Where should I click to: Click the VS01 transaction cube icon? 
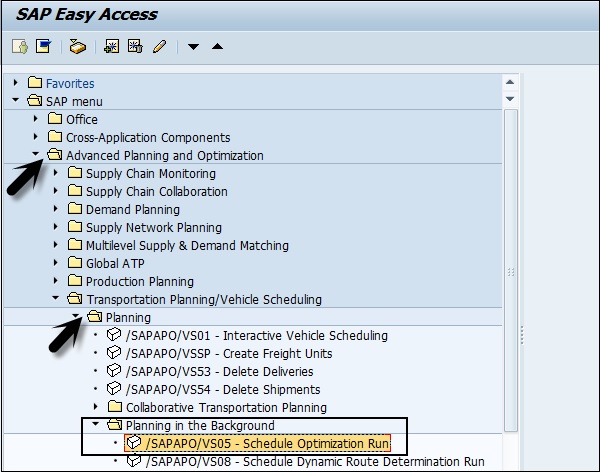pyautogui.click(x=114, y=335)
